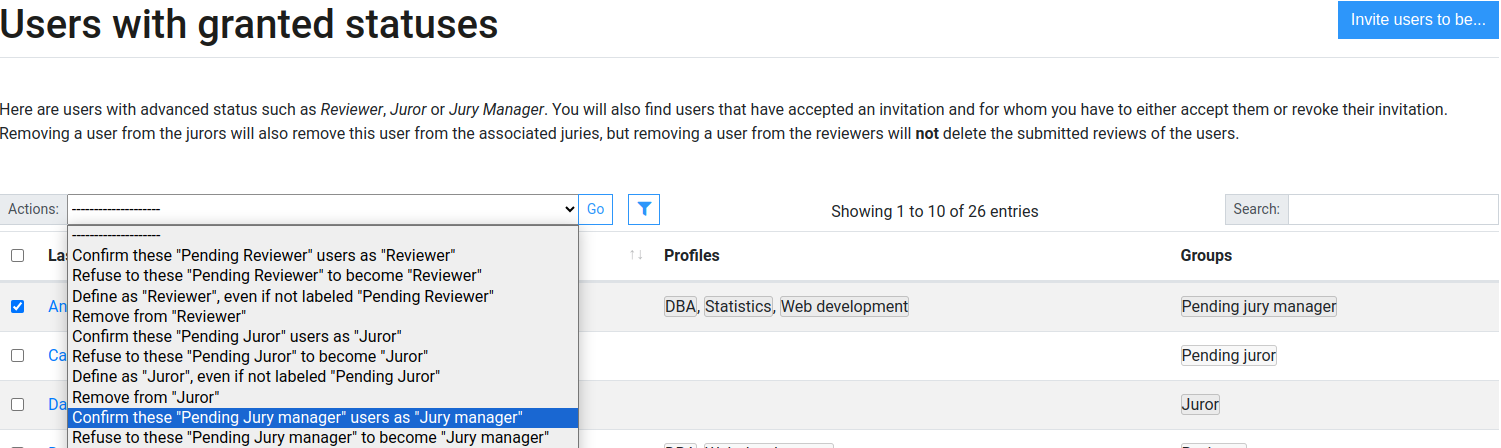Select Define as "Juror" even if not labeled

(256, 377)
